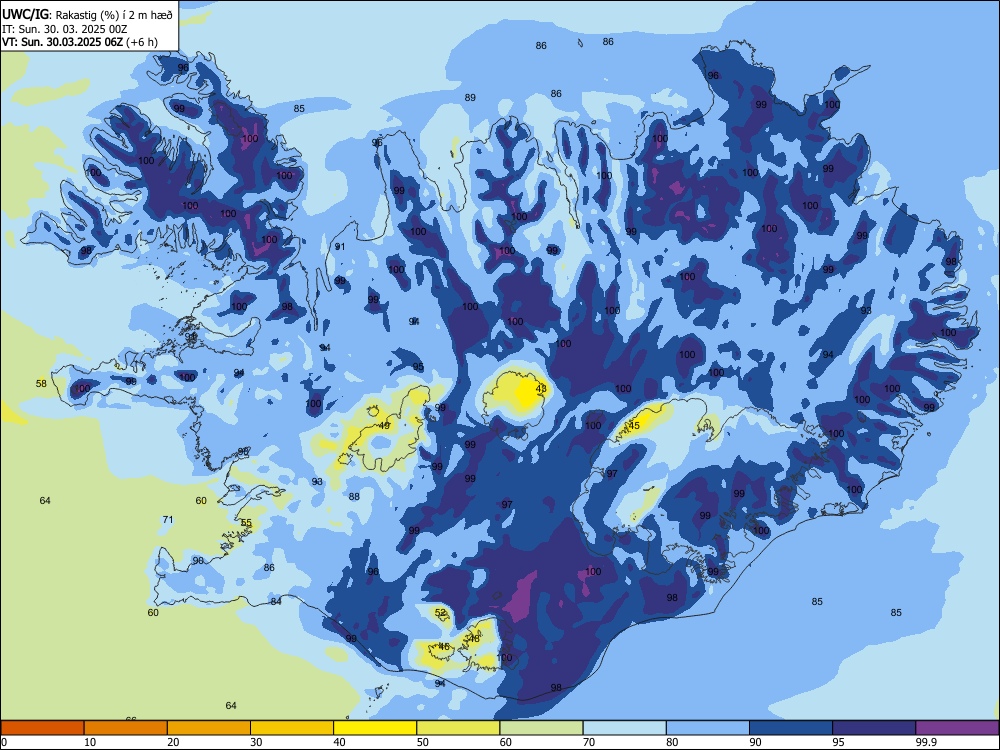1000x750 pixels.
Task: Select the 'IT: Sun. 30. 03. 2025 00Z' line
Action: [x=64, y=29]
